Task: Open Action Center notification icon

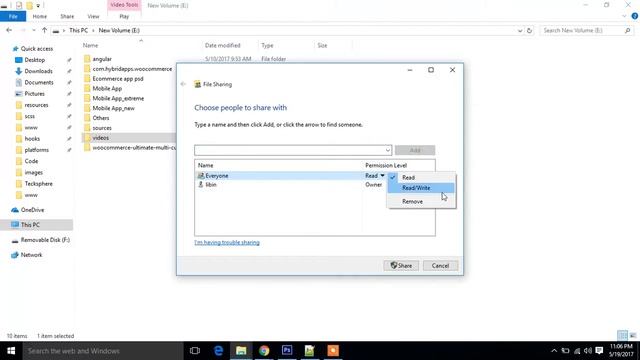Action: tap(599, 351)
